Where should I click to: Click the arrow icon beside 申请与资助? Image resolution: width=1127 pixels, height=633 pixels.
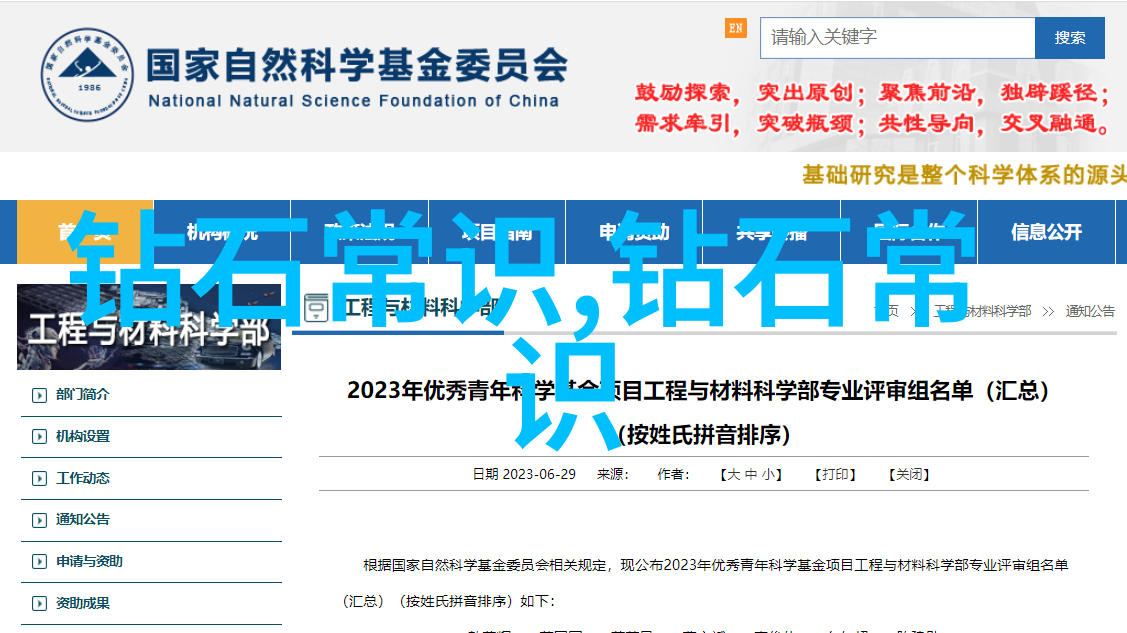pyautogui.click(x=40, y=562)
